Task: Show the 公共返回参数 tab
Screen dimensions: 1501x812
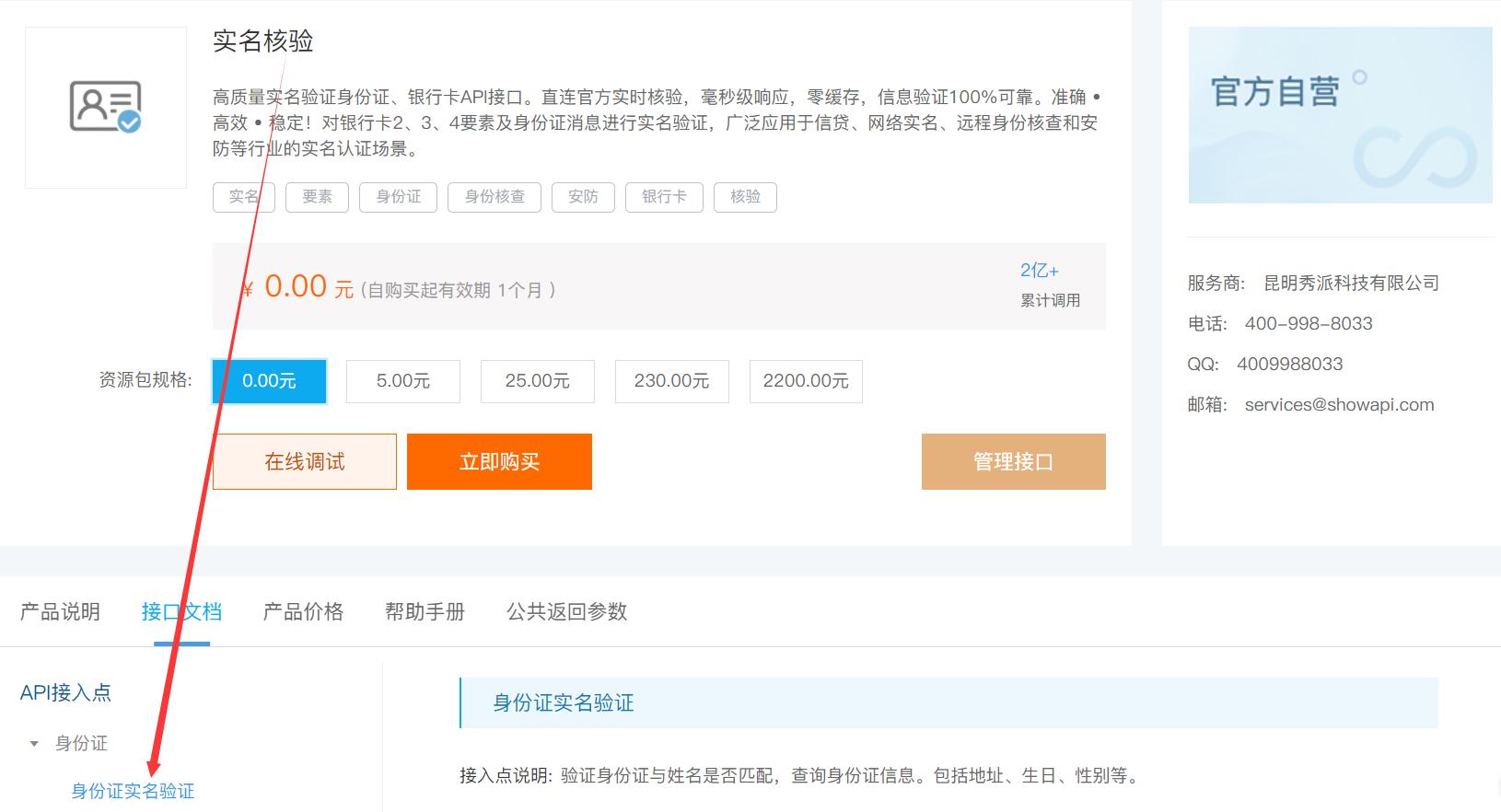Action: 566,611
